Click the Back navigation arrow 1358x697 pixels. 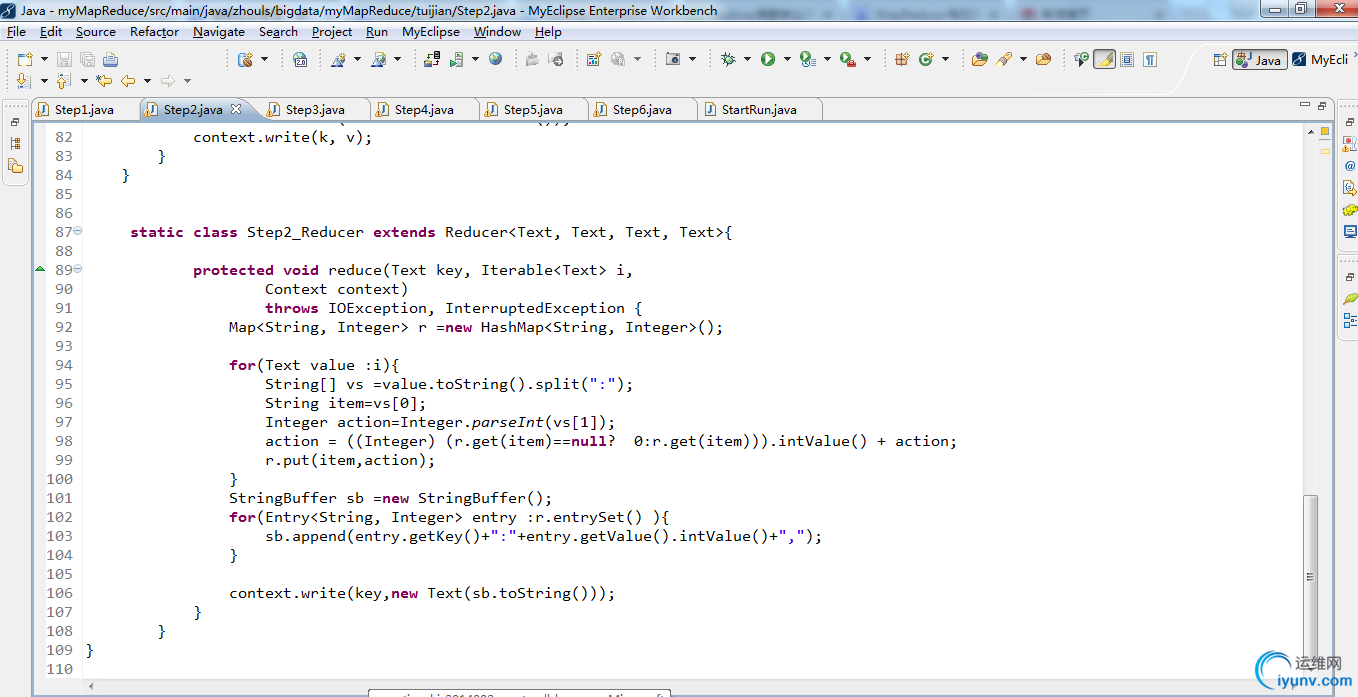click(128, 80)
